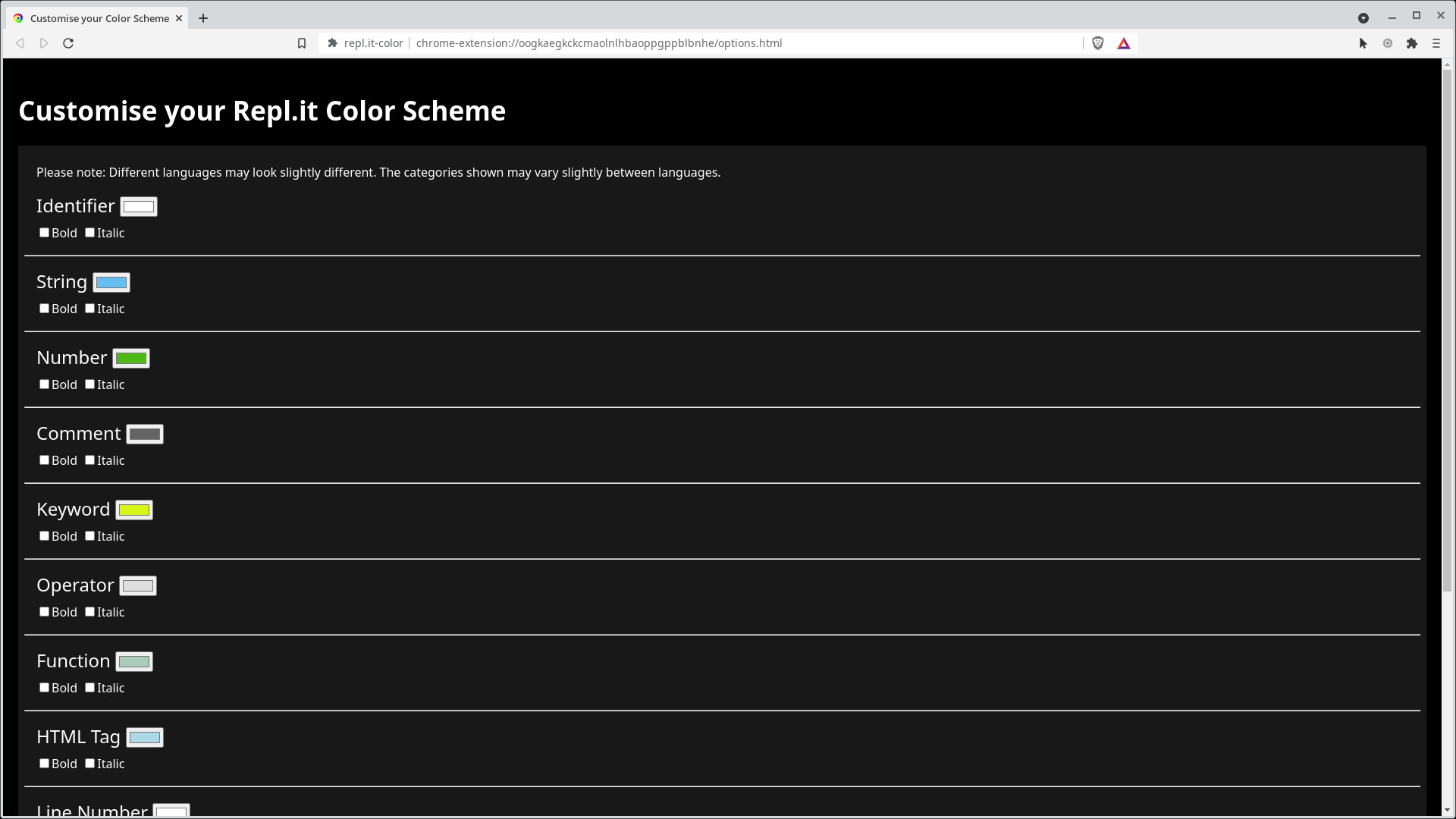
Task: Enable Italic for Number
Action: 89,384
